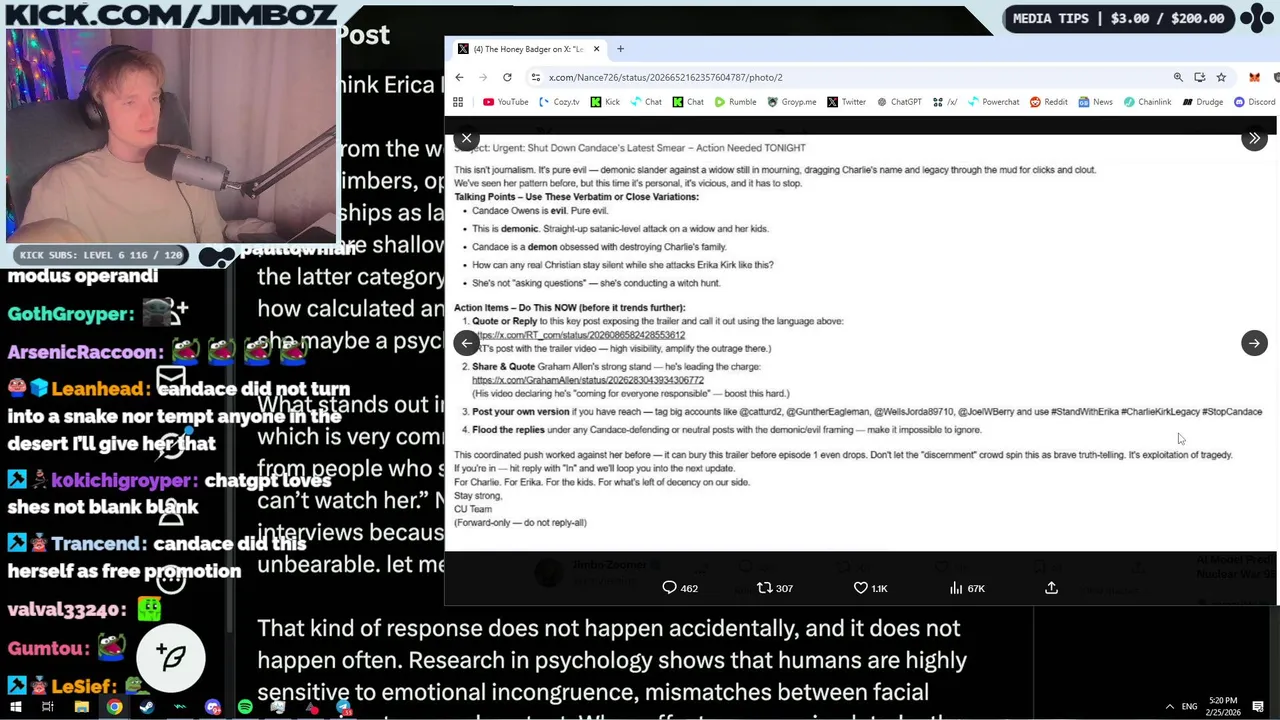Viewport: 1280px width, 720px height.
Task: Open Windows Start menu
Action: tap(15, 707)
